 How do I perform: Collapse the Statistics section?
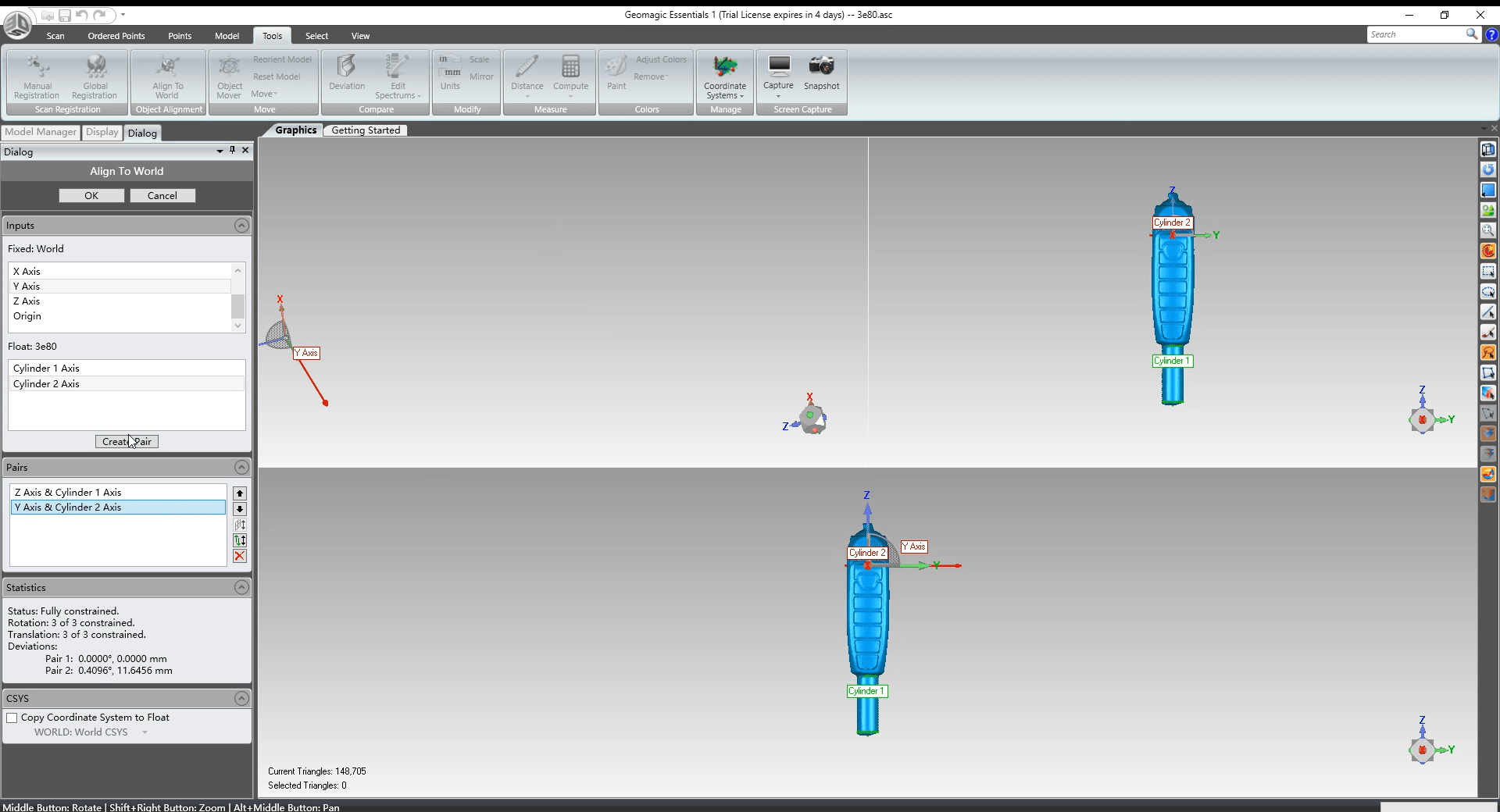pos(241,587)
